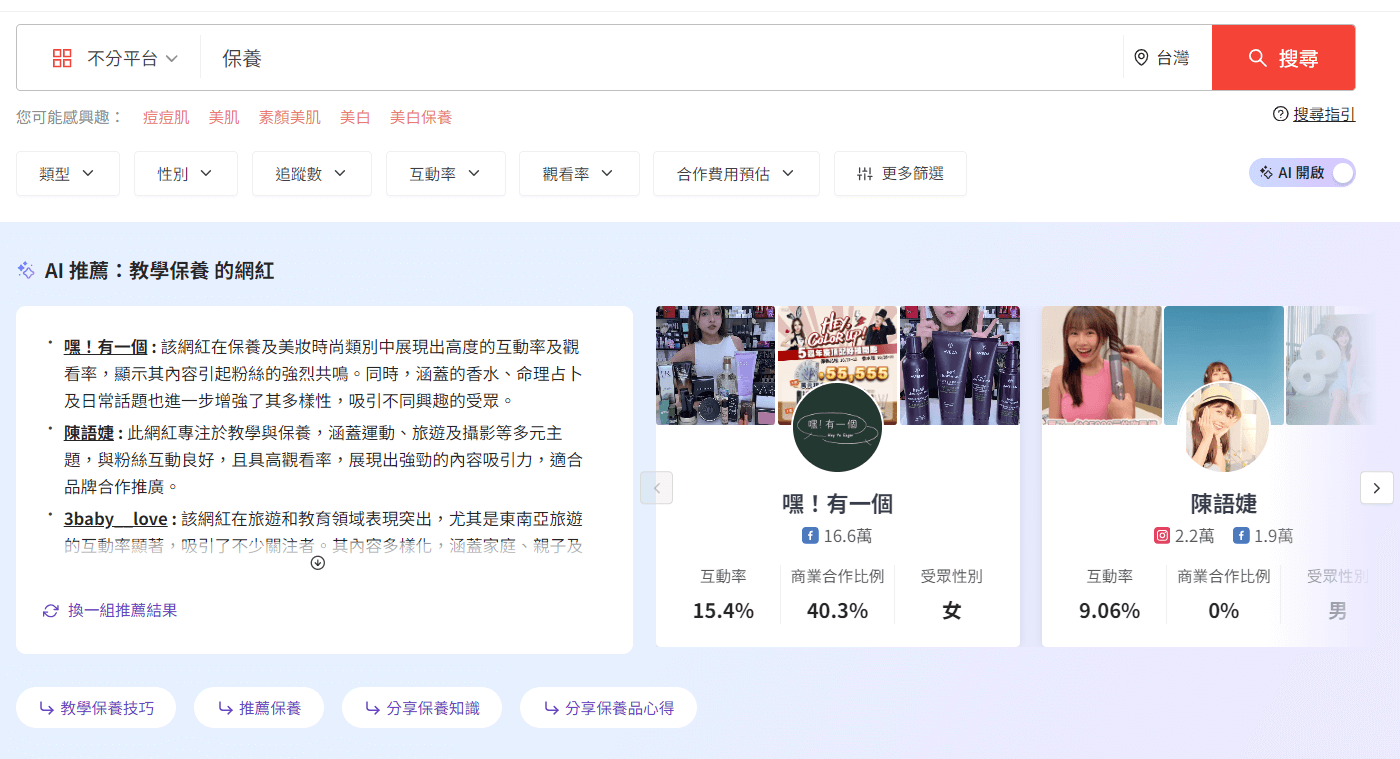The height and width of the screenshot is (759, 1400).
Task: Open first thumbnail of 嘿！有一個 card
Action: [715, 365]
